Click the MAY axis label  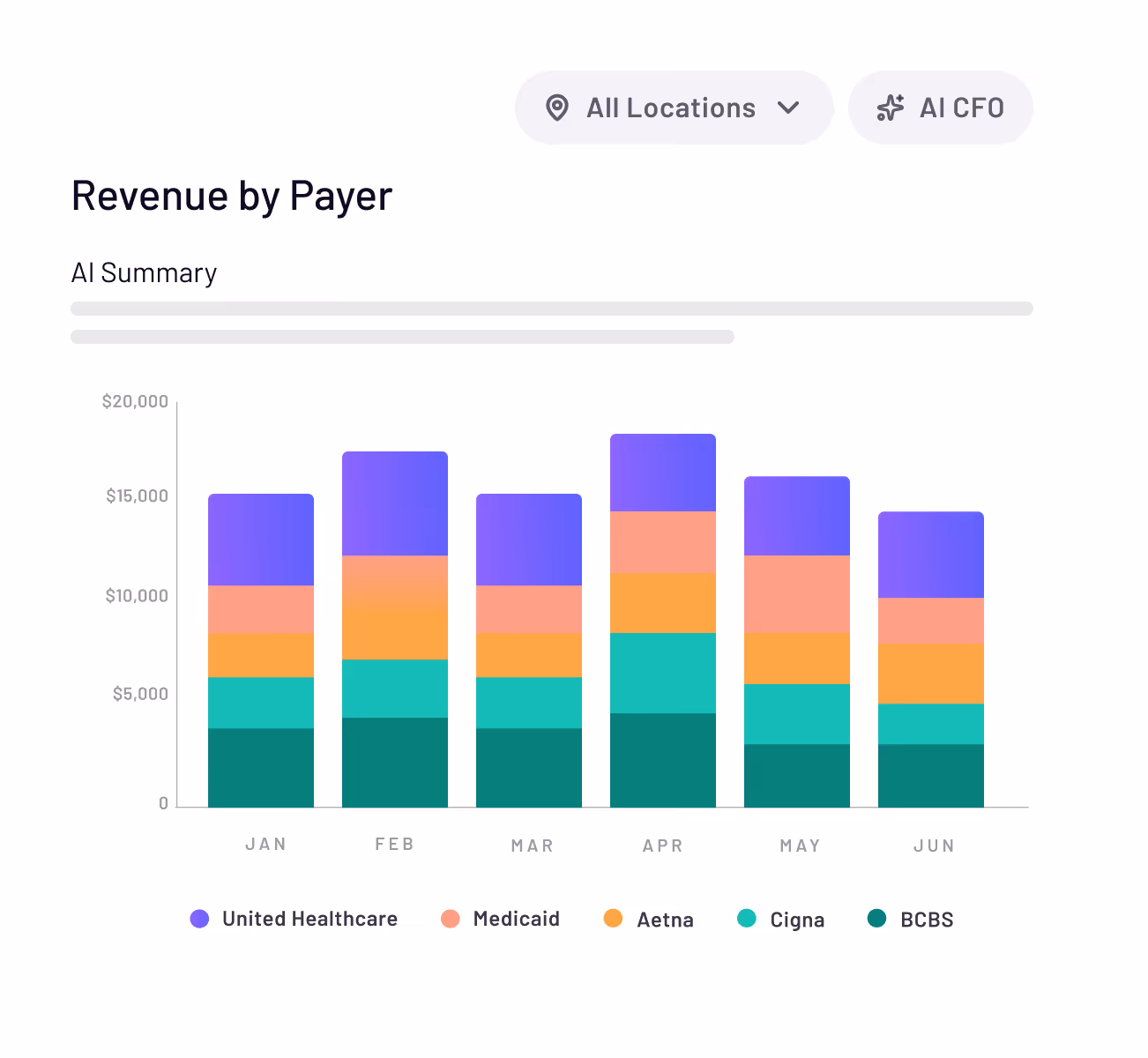click(800, 846)
